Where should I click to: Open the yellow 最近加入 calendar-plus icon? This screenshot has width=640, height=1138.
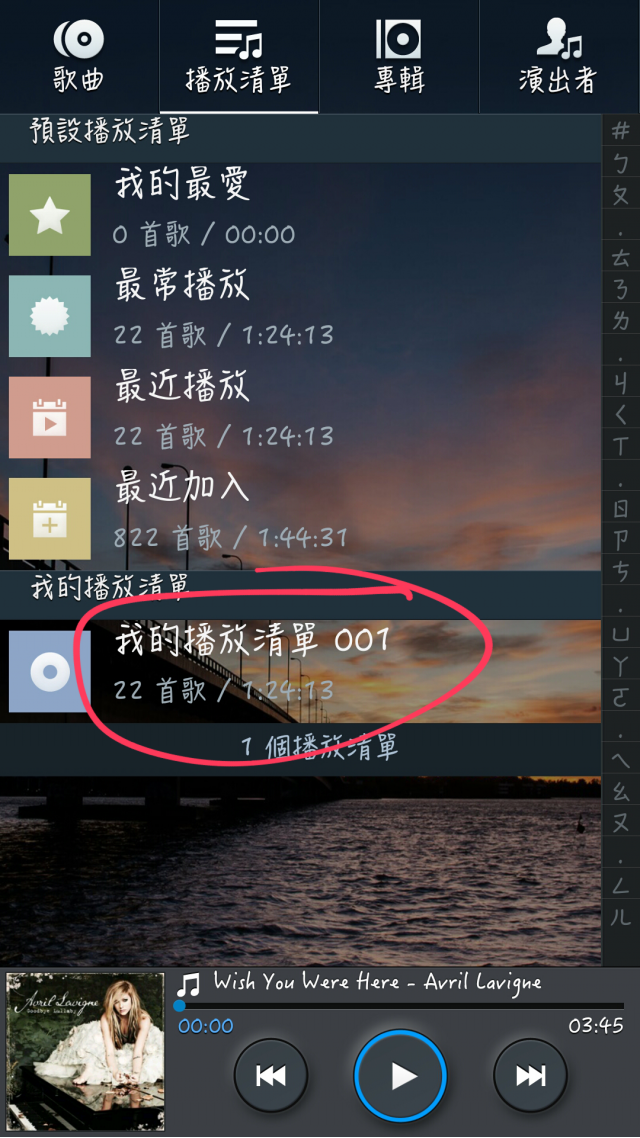point(49,518)
